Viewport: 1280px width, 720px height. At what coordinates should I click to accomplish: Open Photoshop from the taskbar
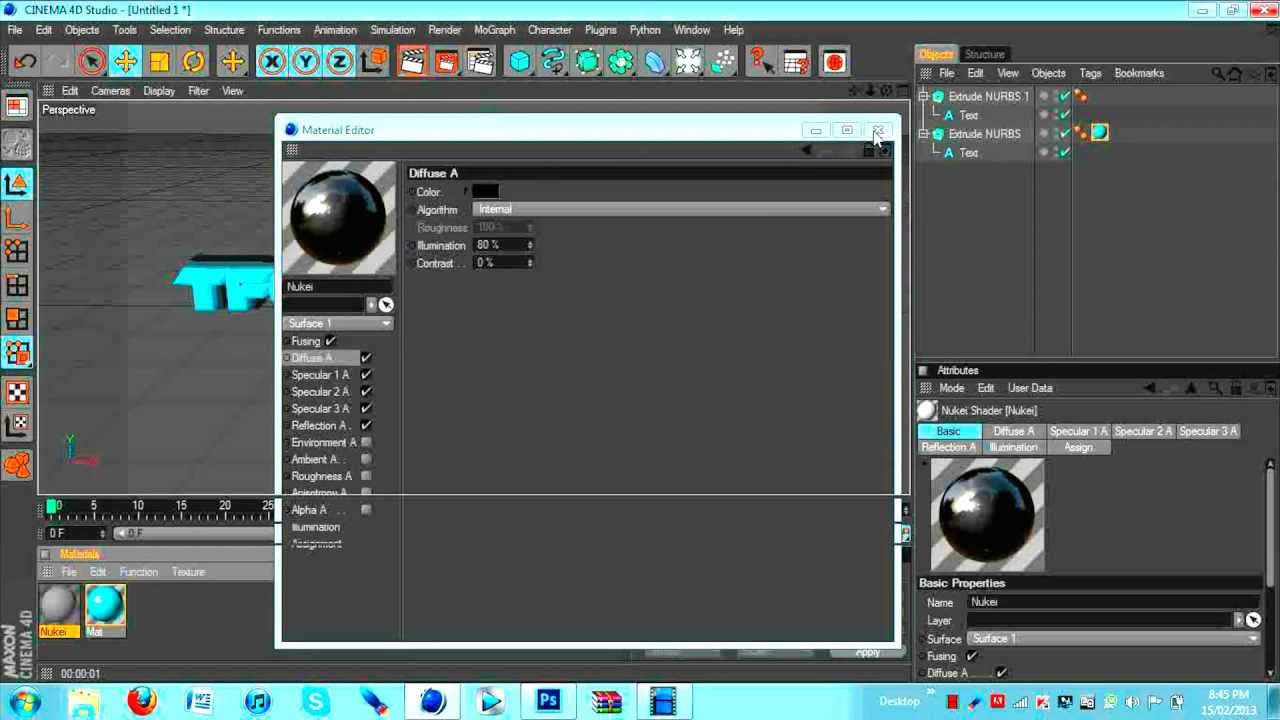click(548, 701)
